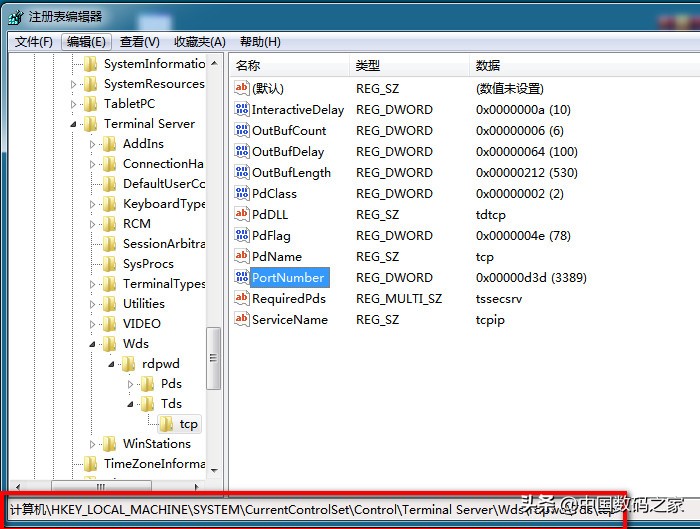Click the Registry Editor title bar icon
This screenshot has width=700, height=529.
pyautogui.click(x=14, y=17)
